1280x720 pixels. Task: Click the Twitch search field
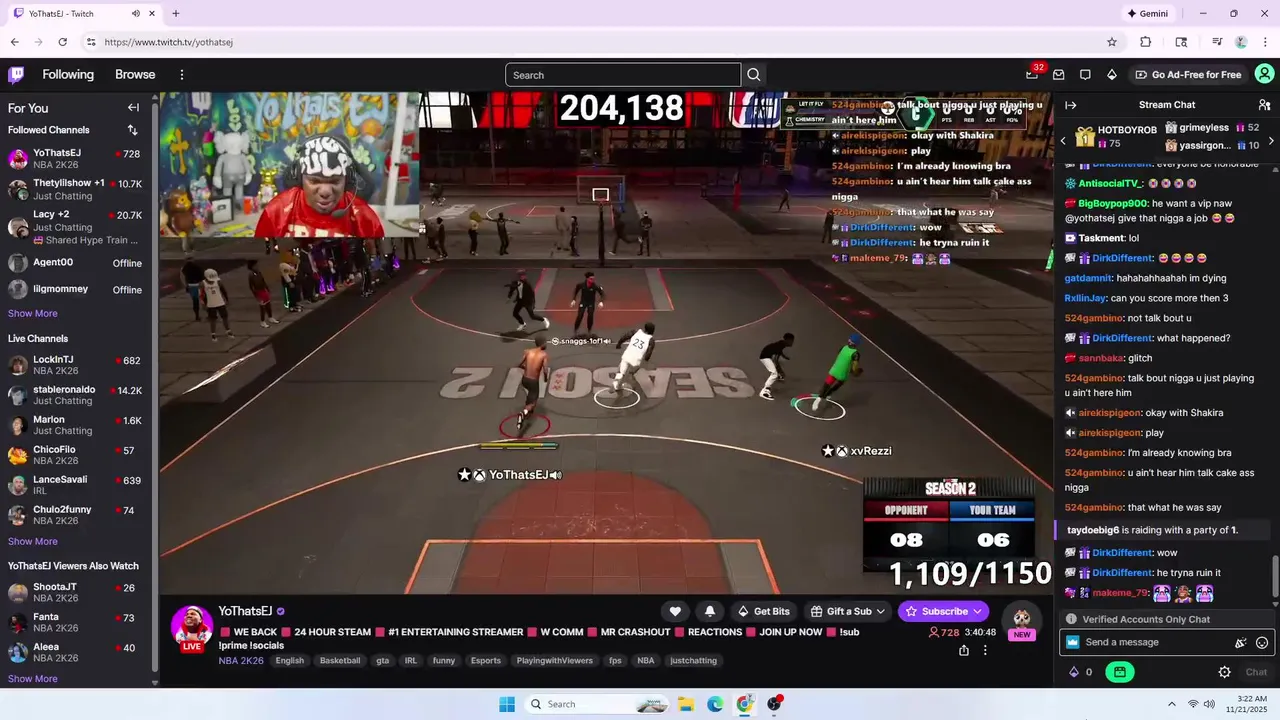click(623, 75)
